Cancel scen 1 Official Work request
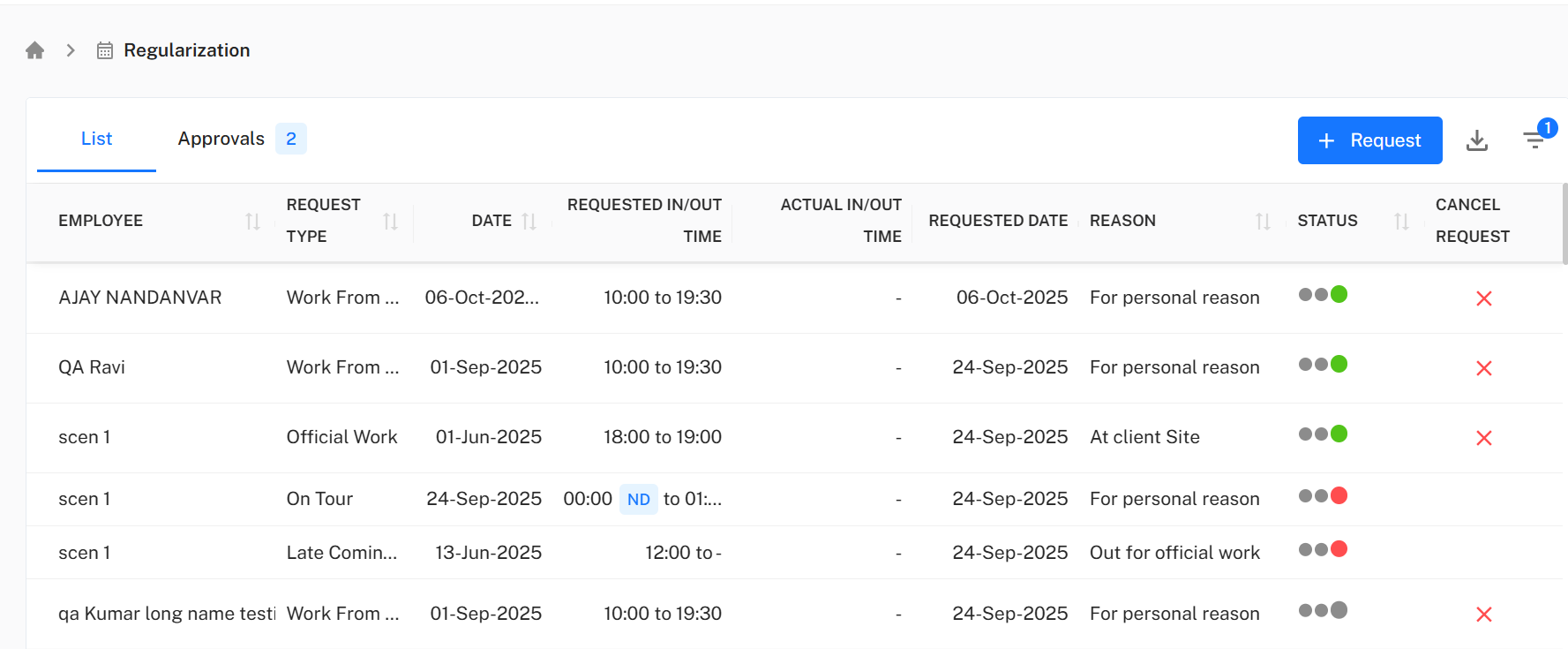The height and width of the screenshot is (649, 1568). [x=1484, y=438]
